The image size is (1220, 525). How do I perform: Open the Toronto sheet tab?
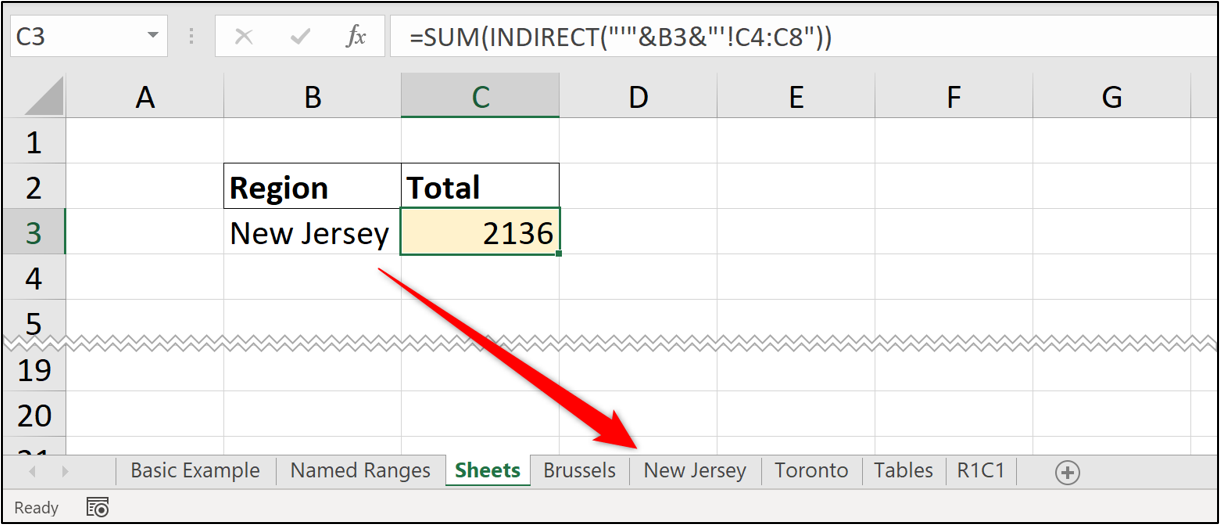point(811,470)
